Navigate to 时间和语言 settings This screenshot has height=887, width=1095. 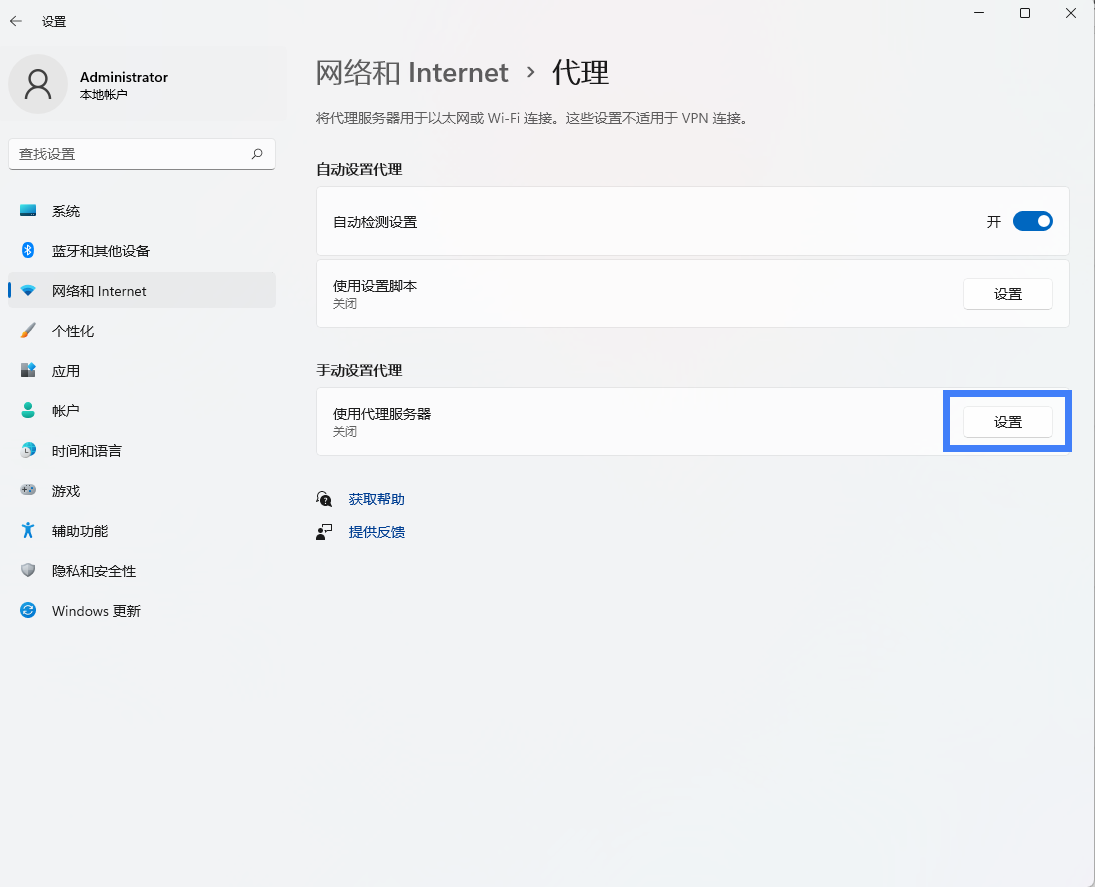[x=142, y=450]
